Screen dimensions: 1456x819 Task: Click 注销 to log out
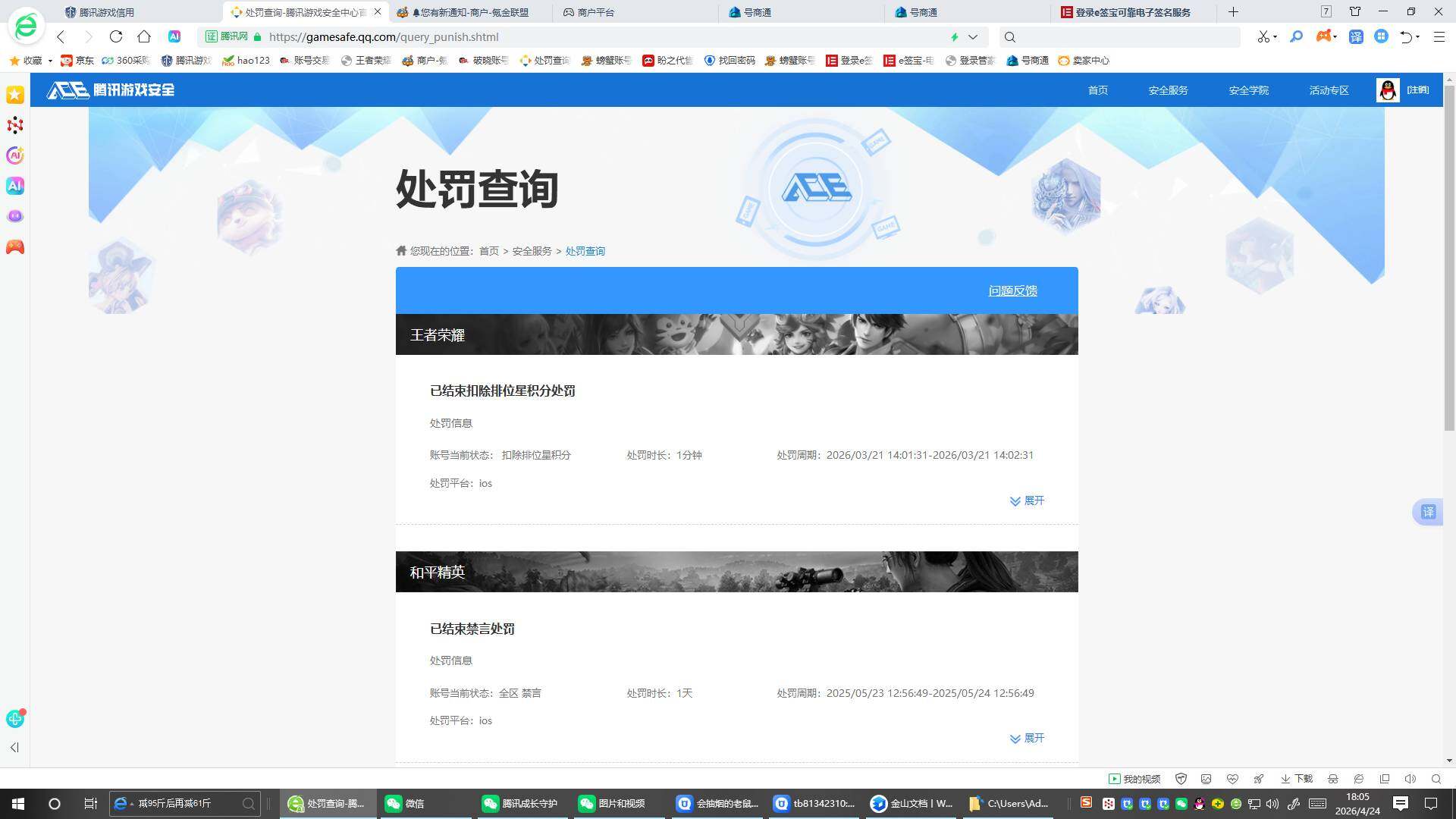tap(1417, 89)
